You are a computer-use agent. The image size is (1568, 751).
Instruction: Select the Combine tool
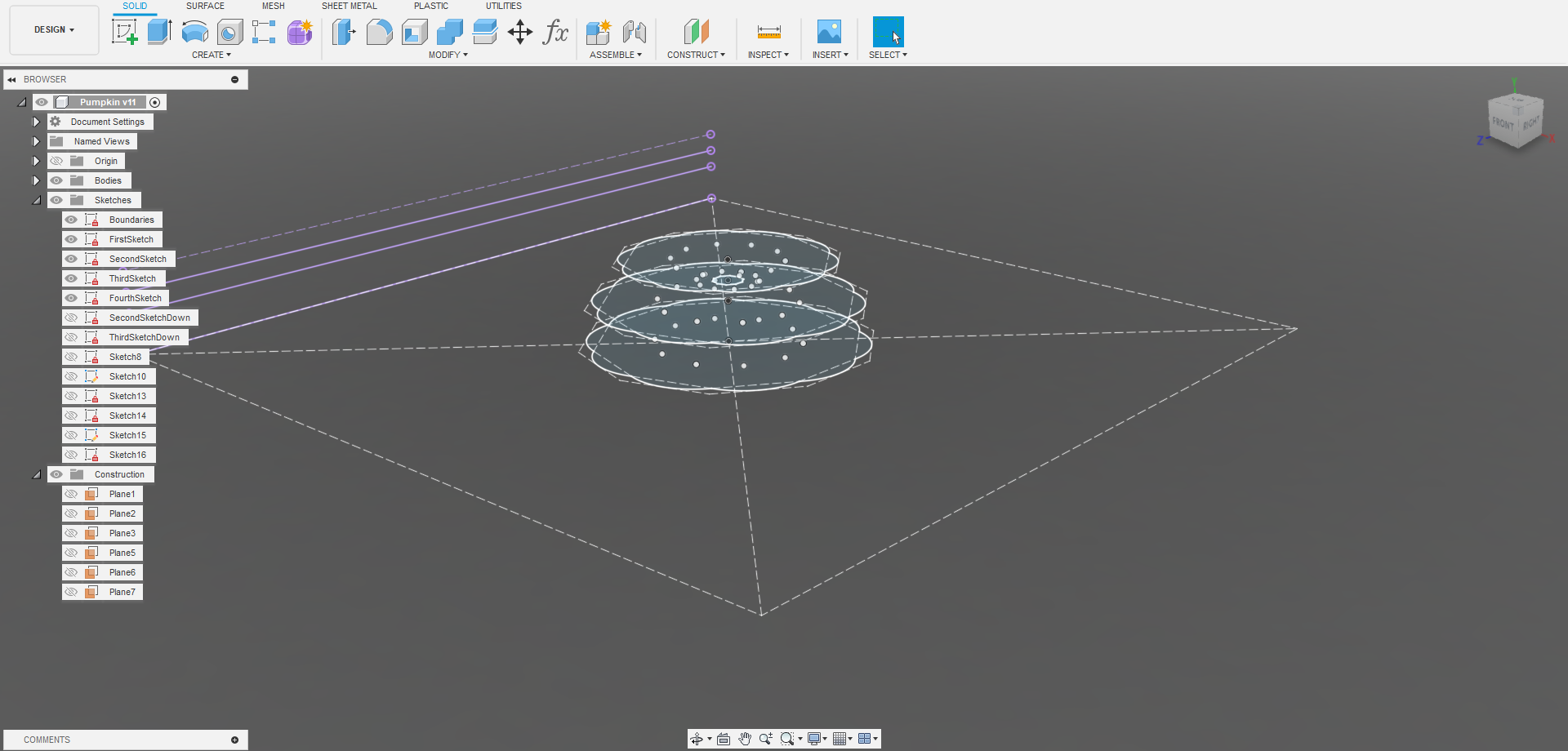pos(449,33)
